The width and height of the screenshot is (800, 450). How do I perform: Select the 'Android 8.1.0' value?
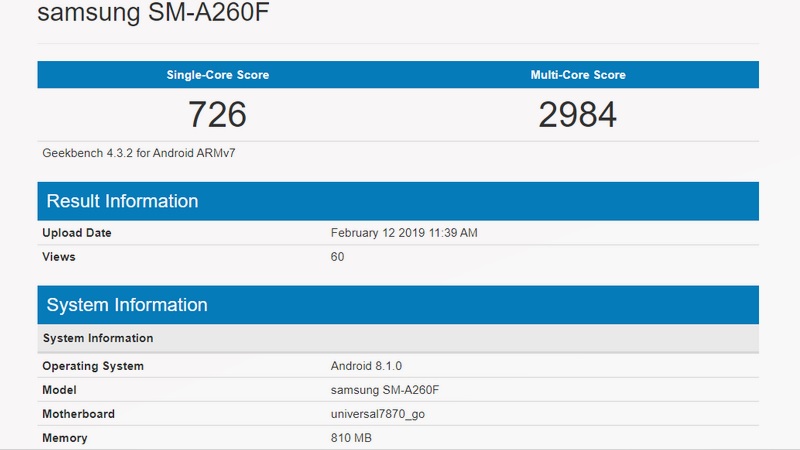[x=366, y=366]
